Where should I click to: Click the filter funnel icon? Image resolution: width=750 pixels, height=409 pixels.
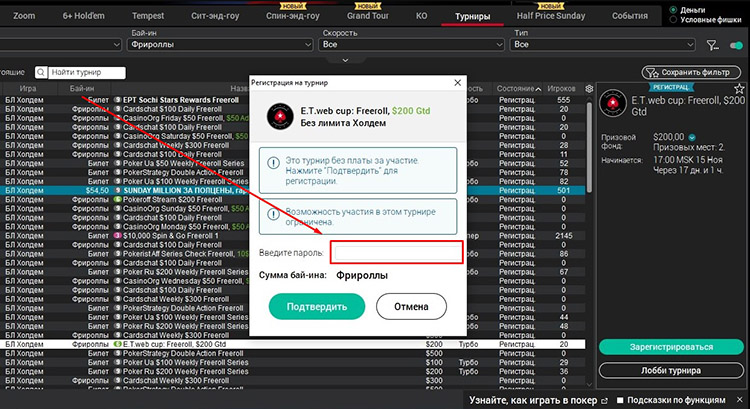pyautogui.click(x=713, y=45)
